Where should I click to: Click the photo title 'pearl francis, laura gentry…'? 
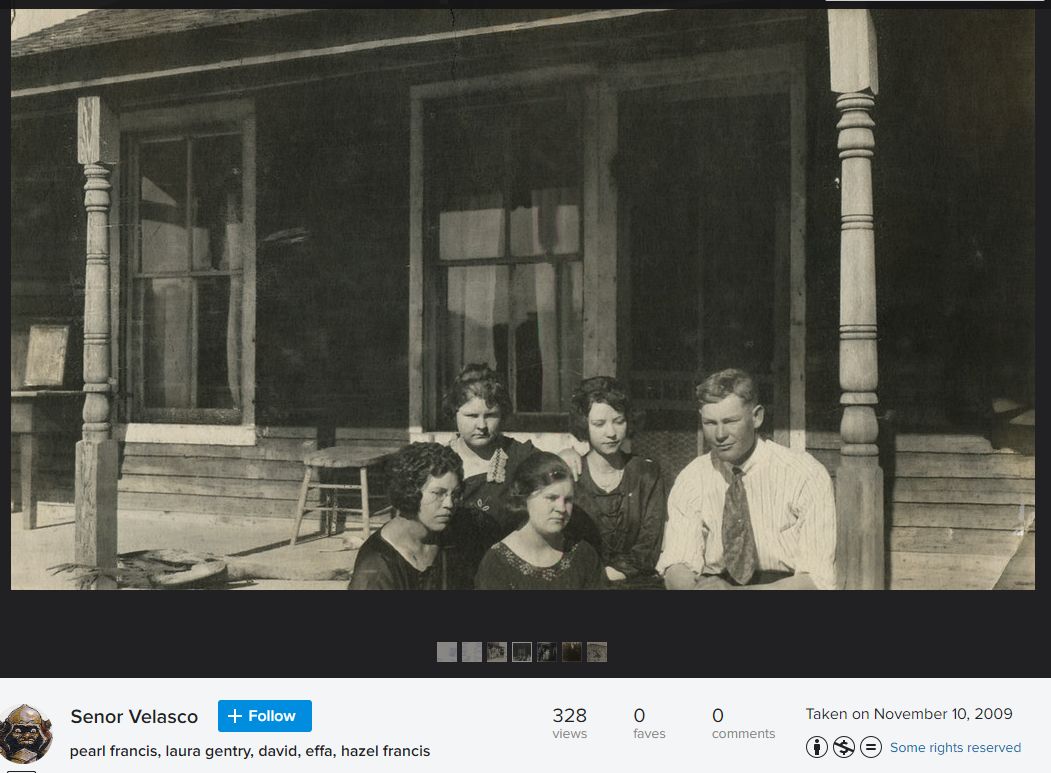pos(250,751)
